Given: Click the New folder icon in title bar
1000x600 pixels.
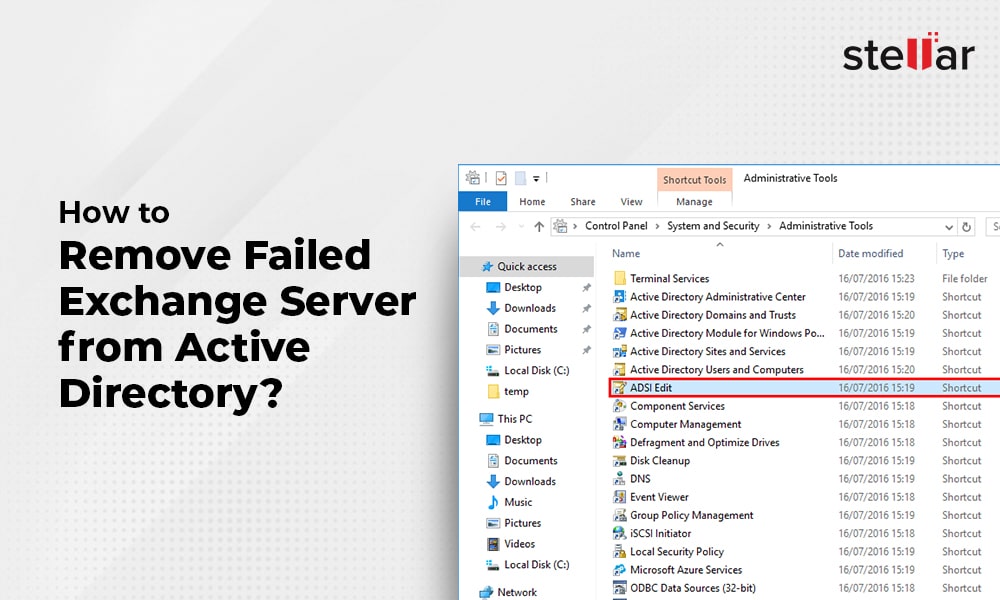Looking at the screenshot, I should point(520,178).
